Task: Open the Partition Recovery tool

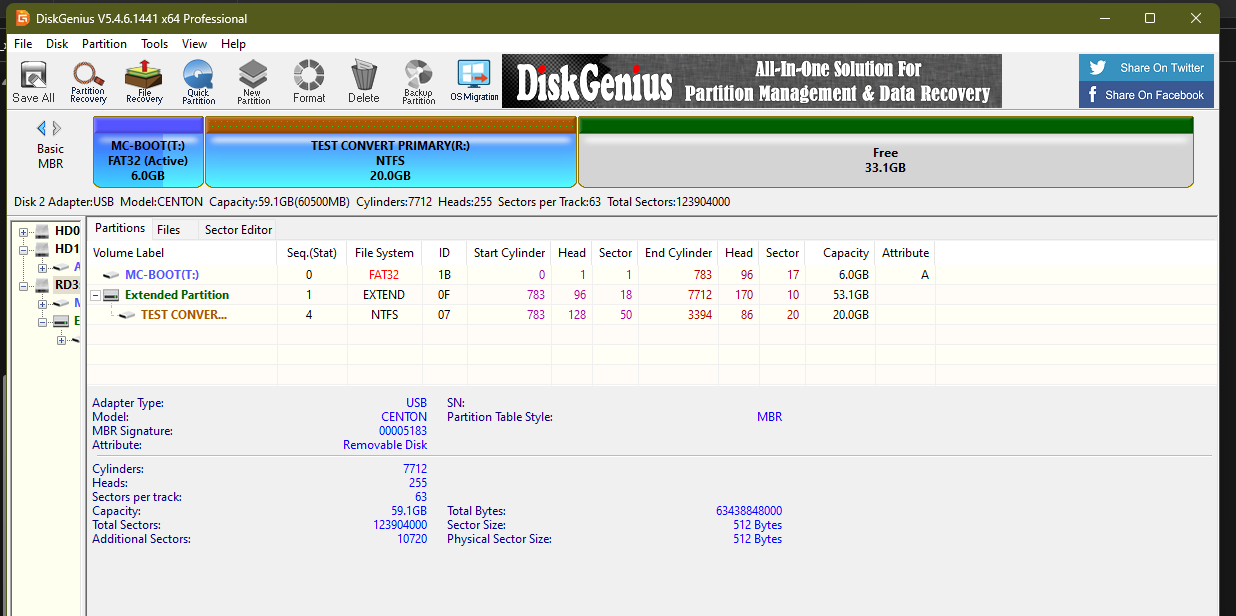Action: click(88, 82)
